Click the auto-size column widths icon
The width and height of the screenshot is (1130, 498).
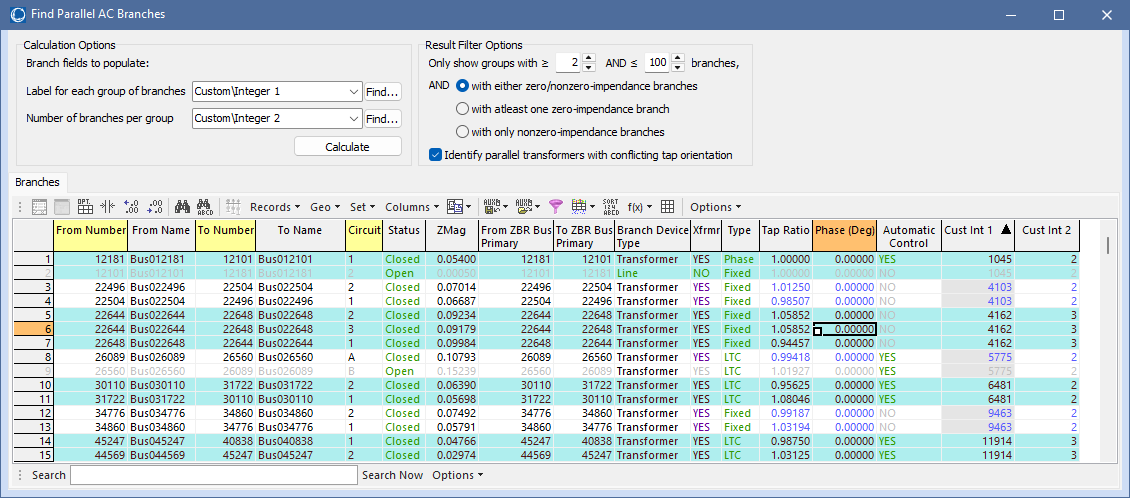pos(109,207)
